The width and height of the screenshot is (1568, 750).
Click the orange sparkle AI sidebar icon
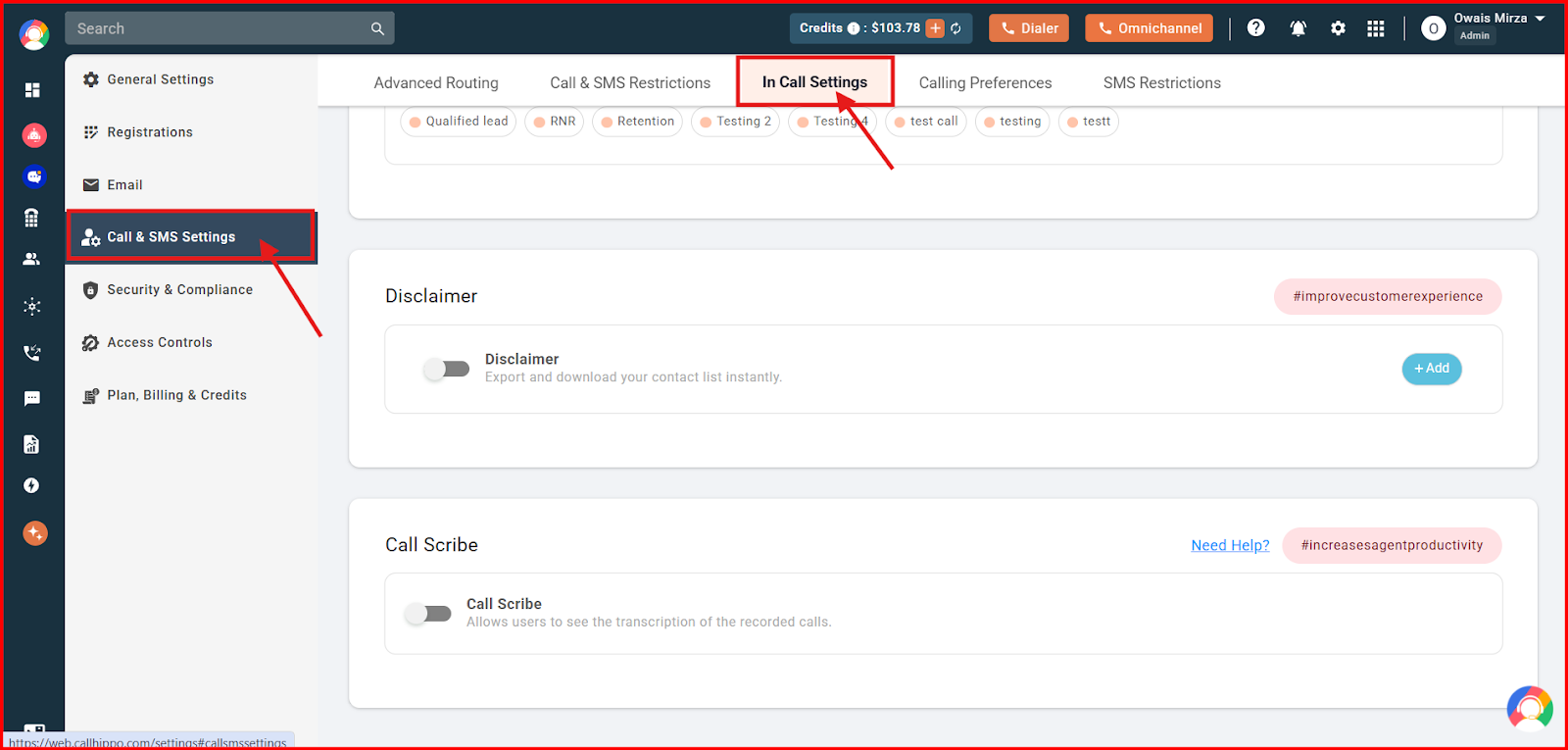coord(35,533)
